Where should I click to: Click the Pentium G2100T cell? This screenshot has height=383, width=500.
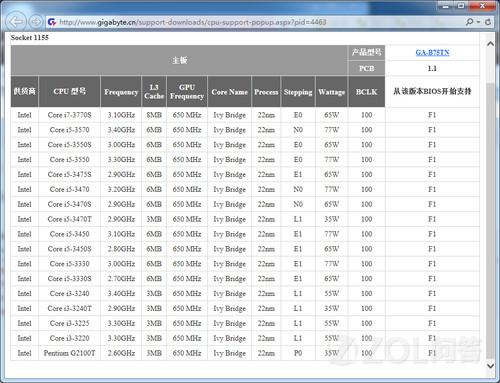click(69, 353)
